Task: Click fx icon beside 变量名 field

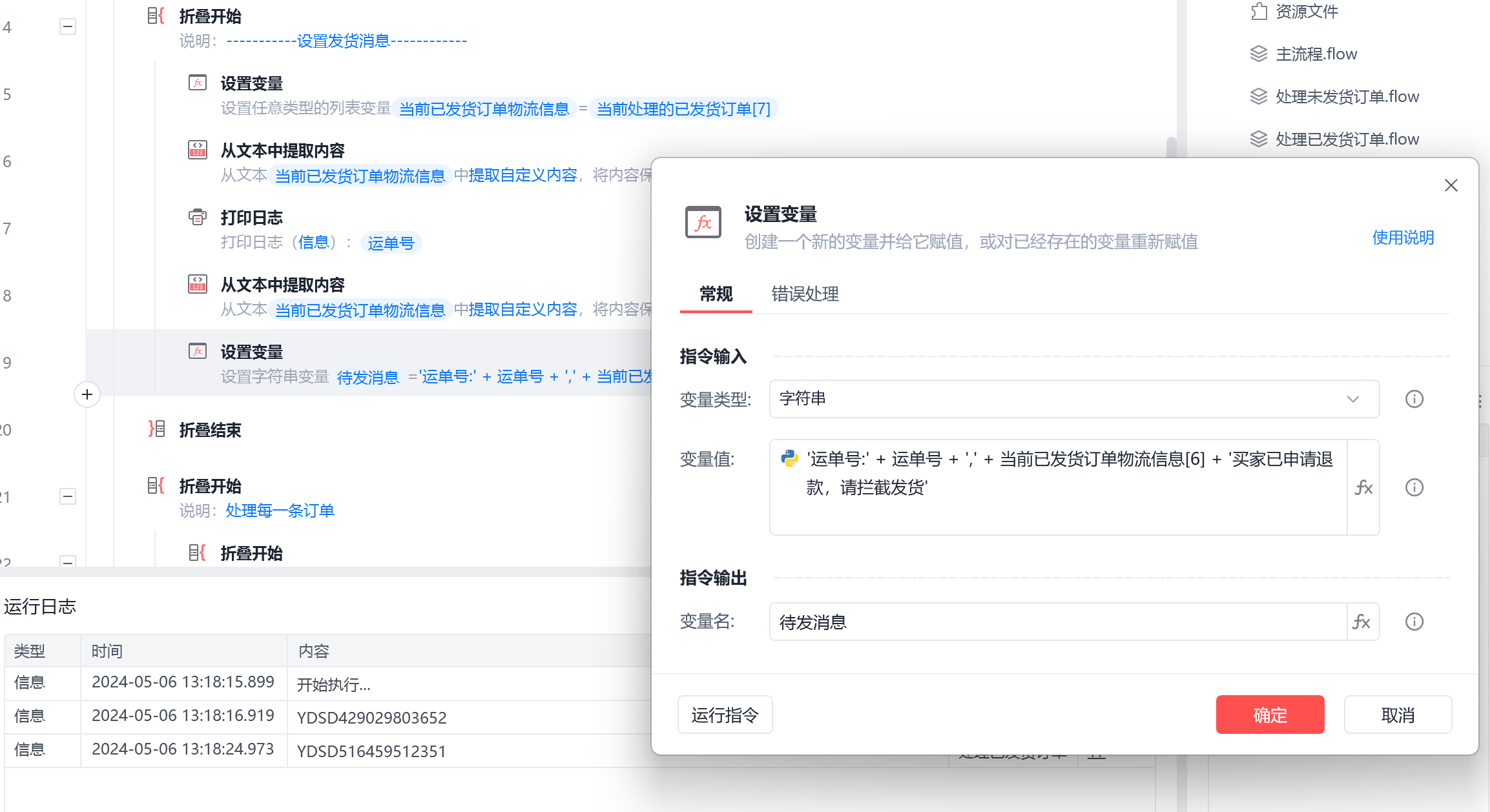Action: tap(1361, 622)
